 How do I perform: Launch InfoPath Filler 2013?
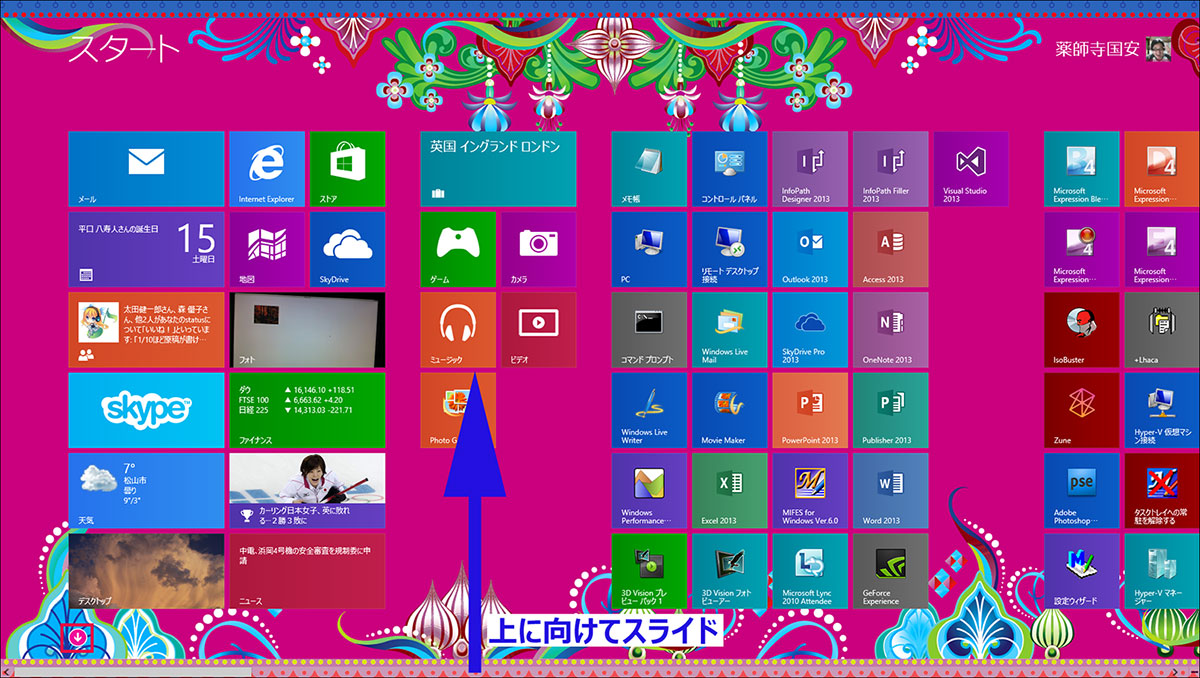pos(890,169)
